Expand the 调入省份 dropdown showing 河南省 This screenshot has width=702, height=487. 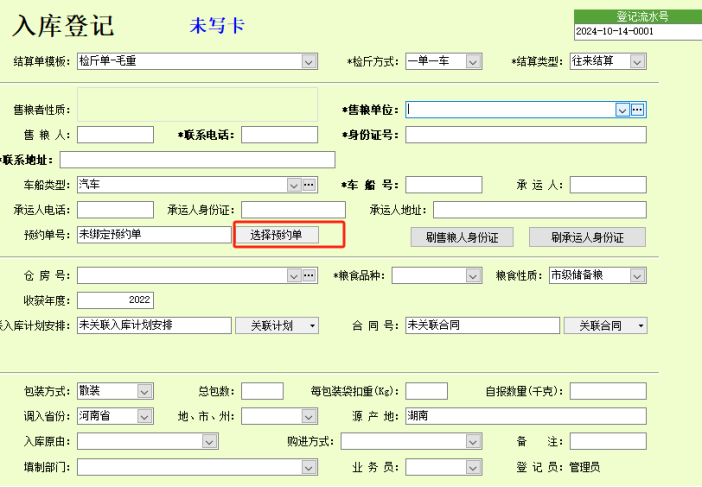pyautogui.click(x=144, y=416)
